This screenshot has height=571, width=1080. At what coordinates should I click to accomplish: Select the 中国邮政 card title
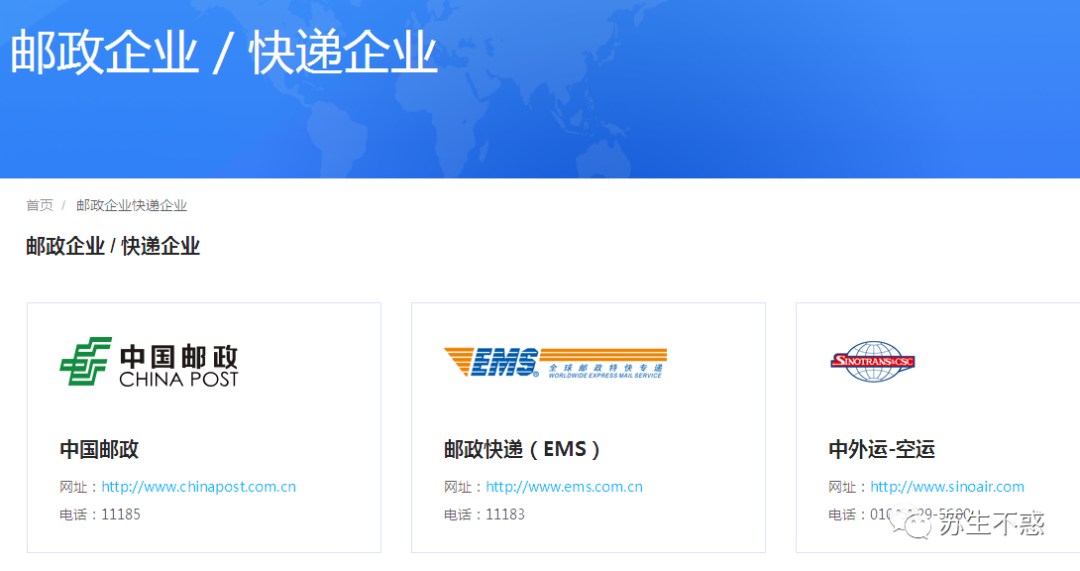99,449
